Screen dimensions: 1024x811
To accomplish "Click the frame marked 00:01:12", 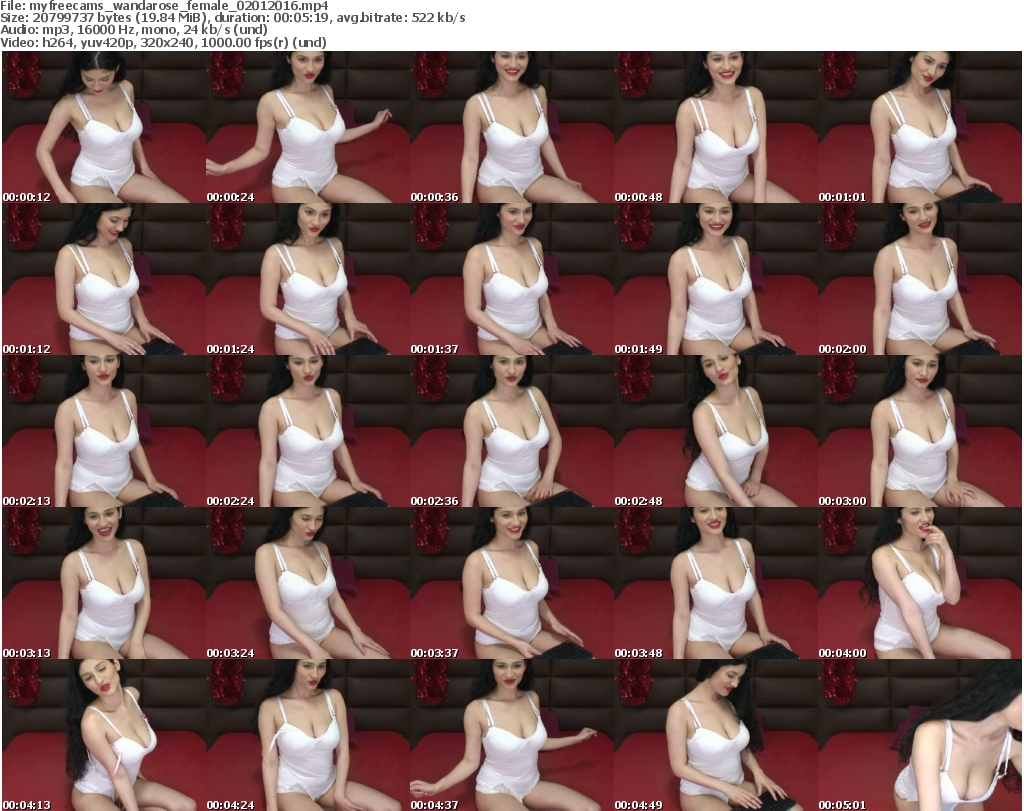I will 104,279.
